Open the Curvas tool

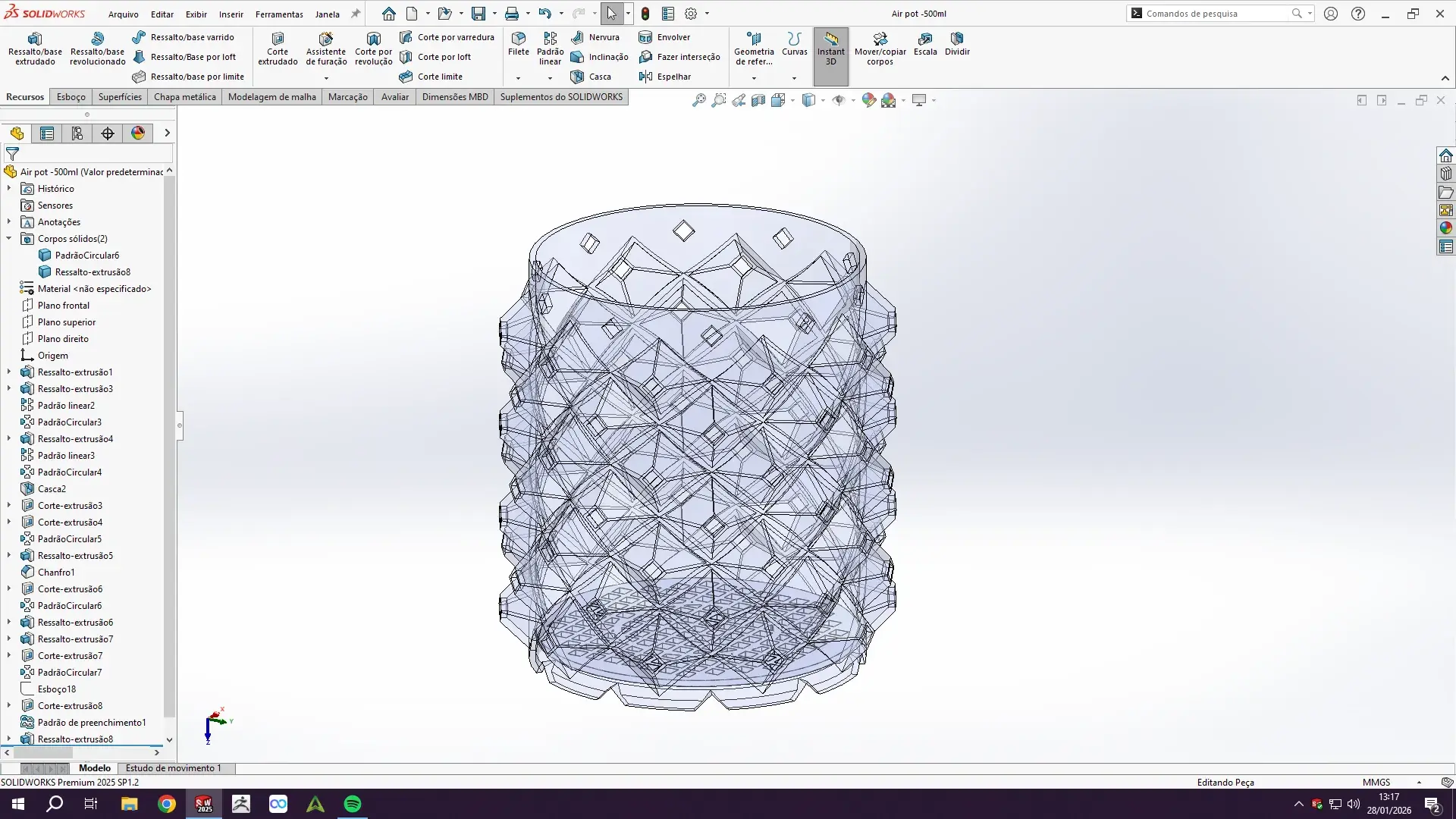pos(794,44)
